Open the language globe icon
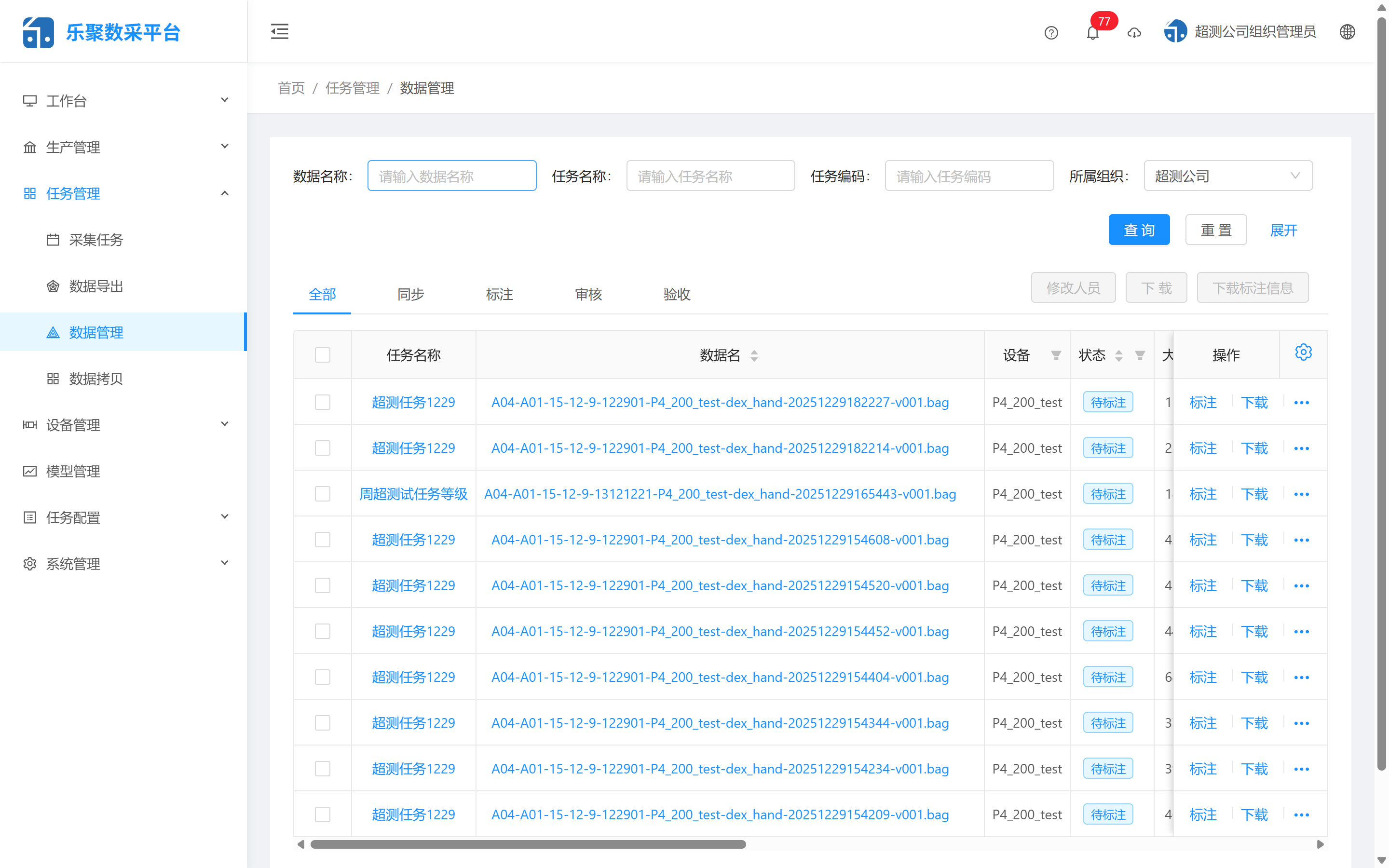This screenshot has width=1389, height=868. 1348,31
